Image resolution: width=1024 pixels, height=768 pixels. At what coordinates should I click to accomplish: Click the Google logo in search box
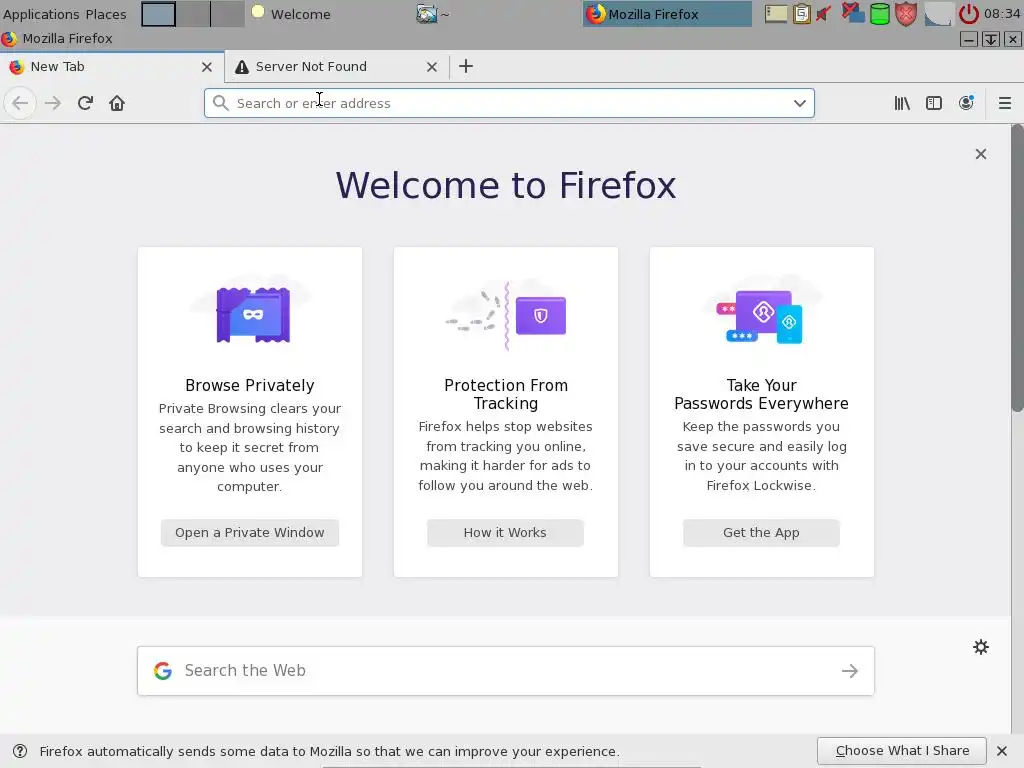tap(163, 671)
